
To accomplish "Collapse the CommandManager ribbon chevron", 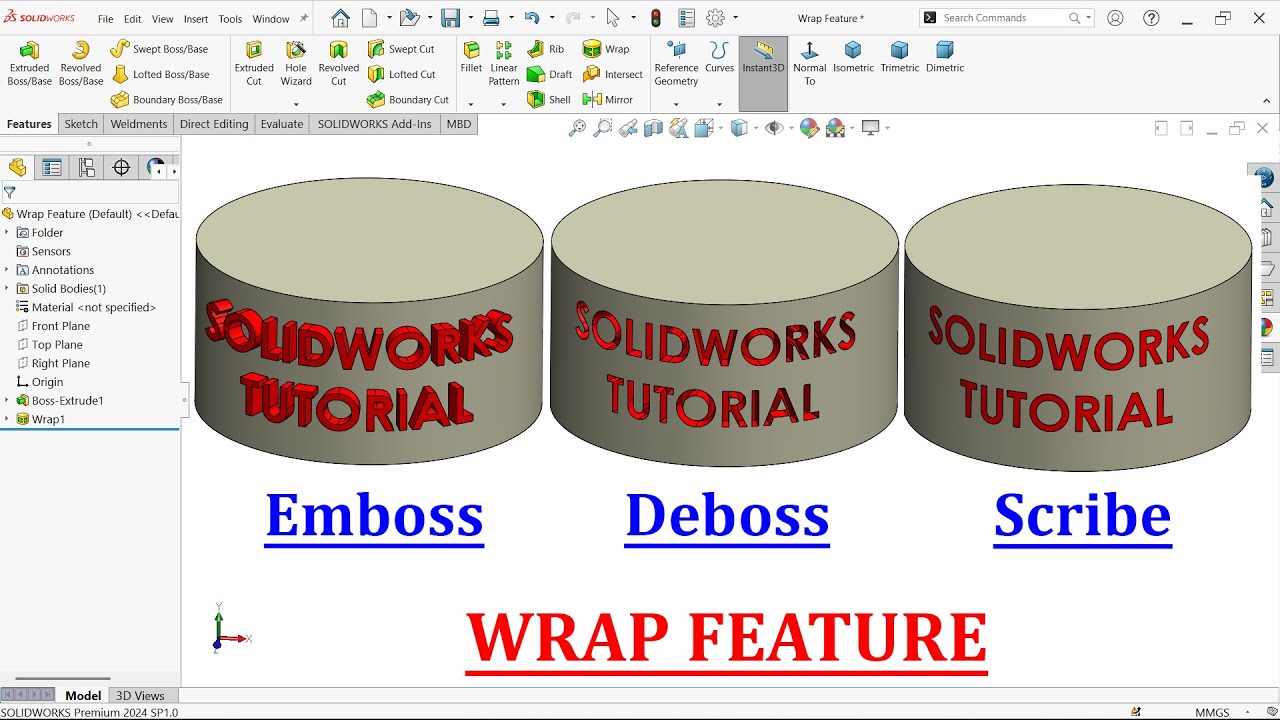I will pyautogui.click(x=1266, y=101).
